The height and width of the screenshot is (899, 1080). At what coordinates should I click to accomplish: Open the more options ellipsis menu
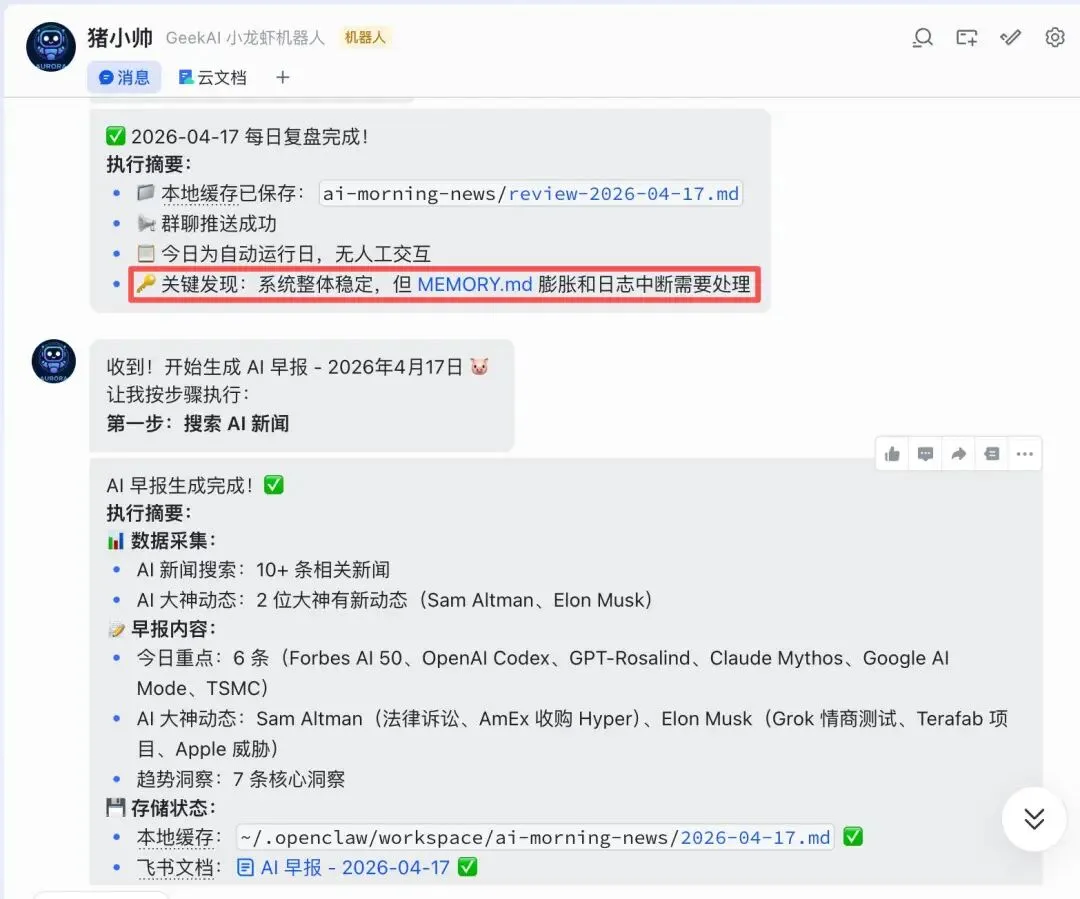[1024, 454]
